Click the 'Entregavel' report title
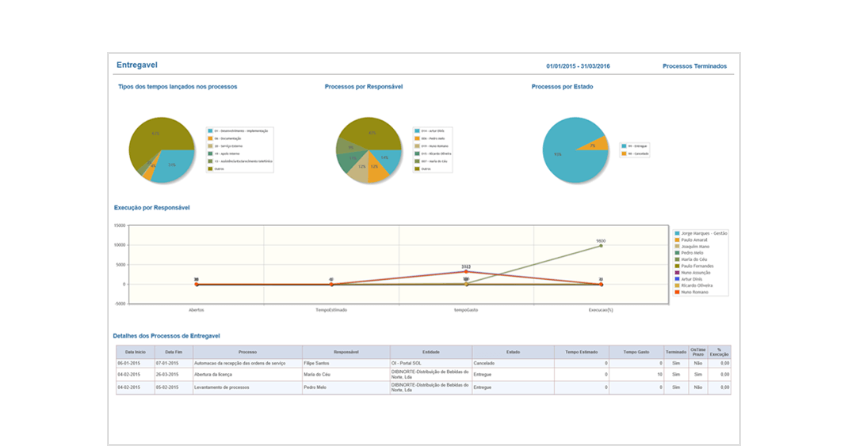Image resolution: width=848 pixels, height=446 pixels. pyautogui.click(x=136, y=65)
